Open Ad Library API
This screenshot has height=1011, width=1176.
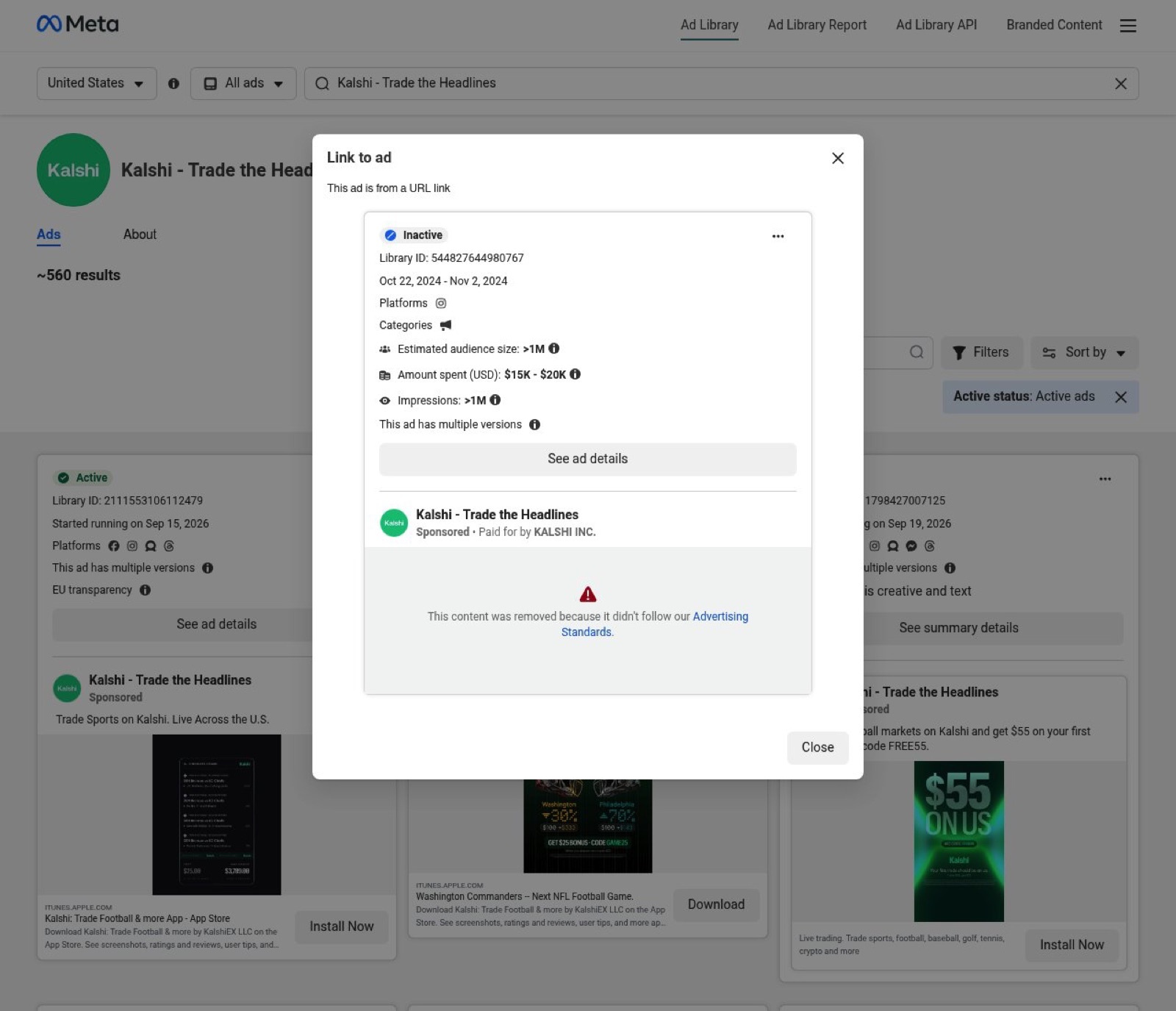click(x=936, y=25)
